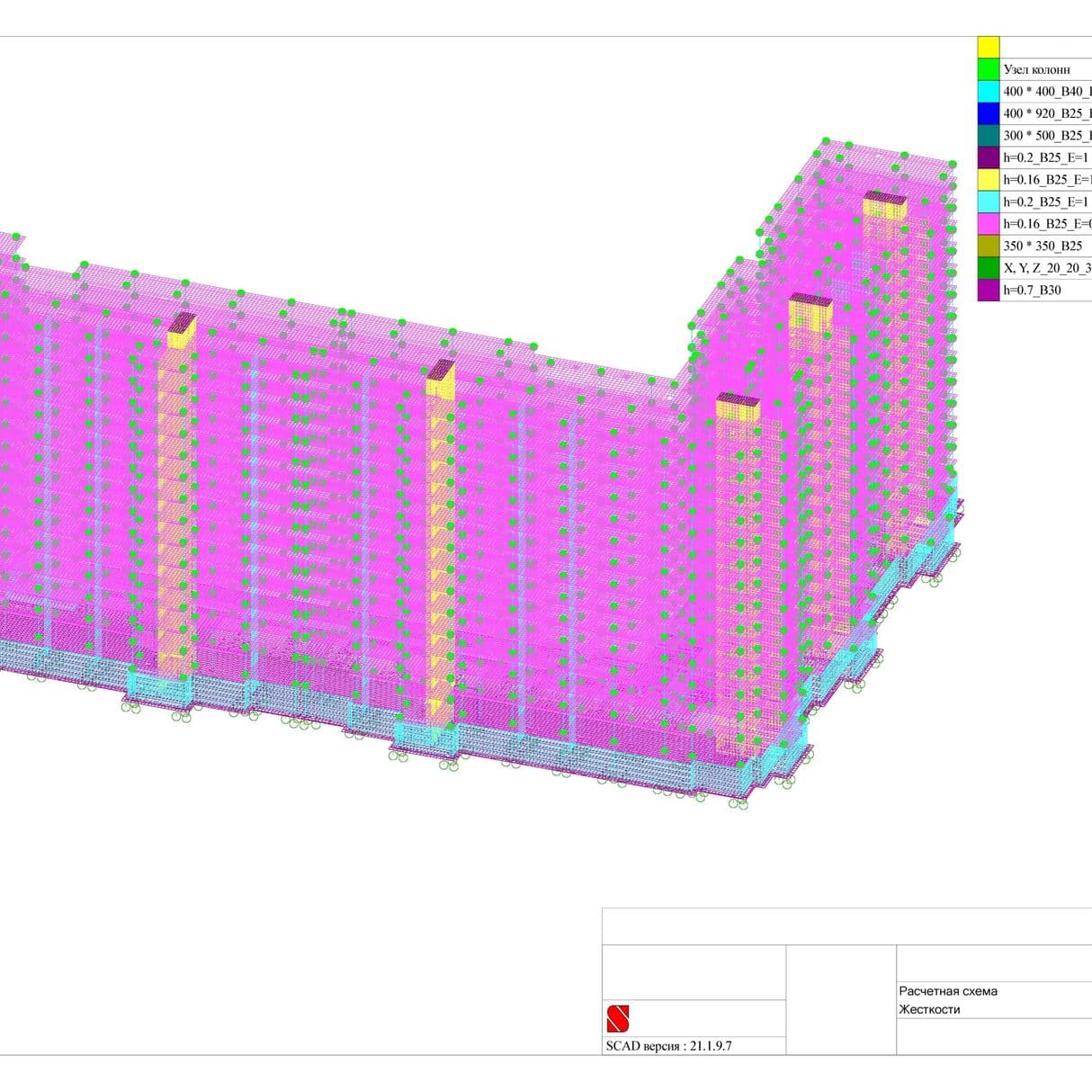The width and height of the screenshot is (1092, 1092).
Task: Click the SCAD версия : 21.1.9.7 label
Action: (x=668, y=1046)
